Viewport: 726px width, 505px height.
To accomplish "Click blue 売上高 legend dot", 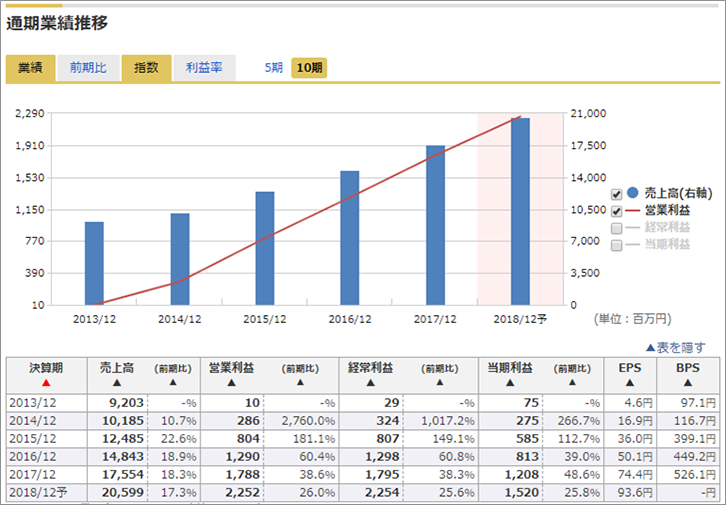I will [x=632, y=193].
